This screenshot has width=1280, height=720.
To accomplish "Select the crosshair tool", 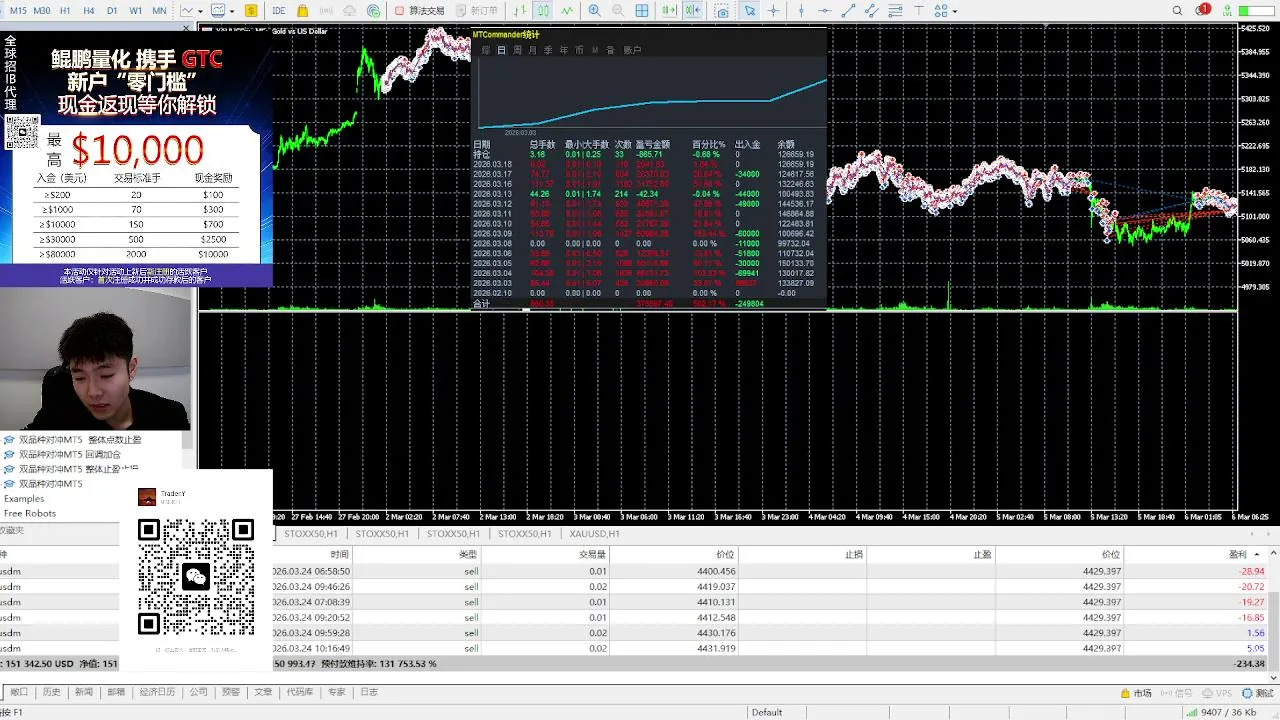I will [x=773, y=10].
